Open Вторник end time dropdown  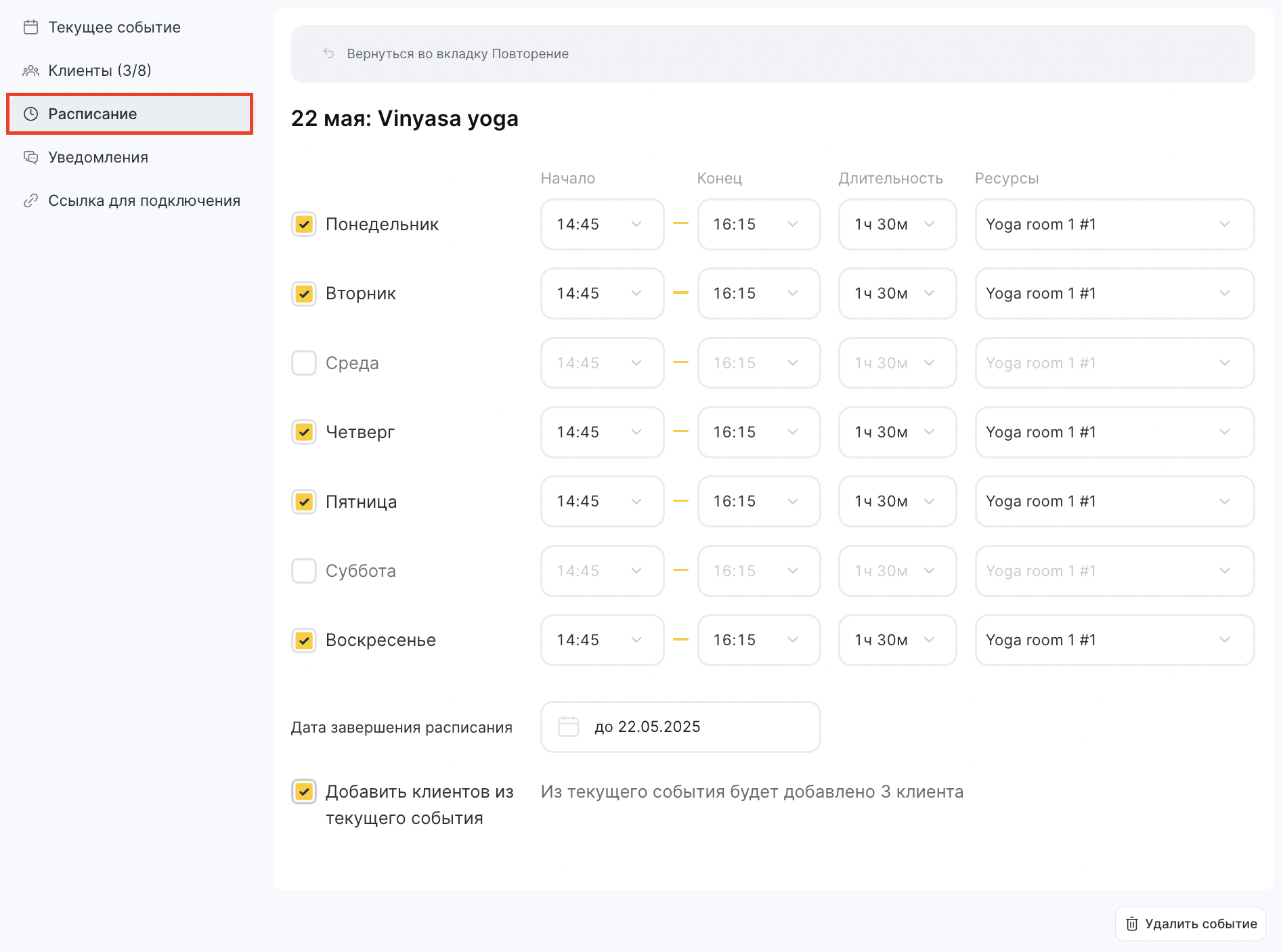(x=758, y=293)
